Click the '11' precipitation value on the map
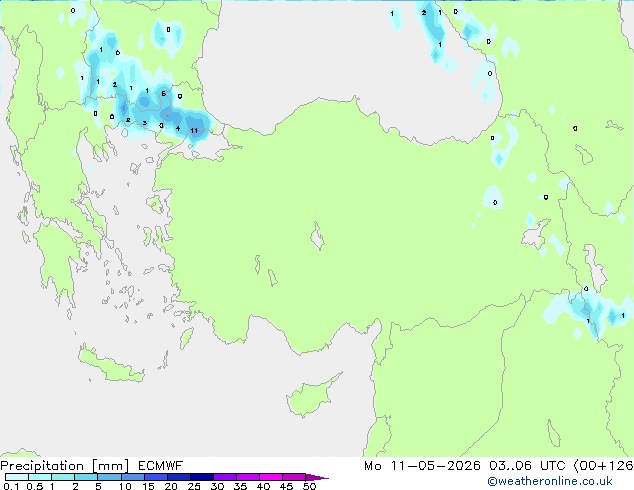This screenshot has width=634, height=490. (194, 131)
